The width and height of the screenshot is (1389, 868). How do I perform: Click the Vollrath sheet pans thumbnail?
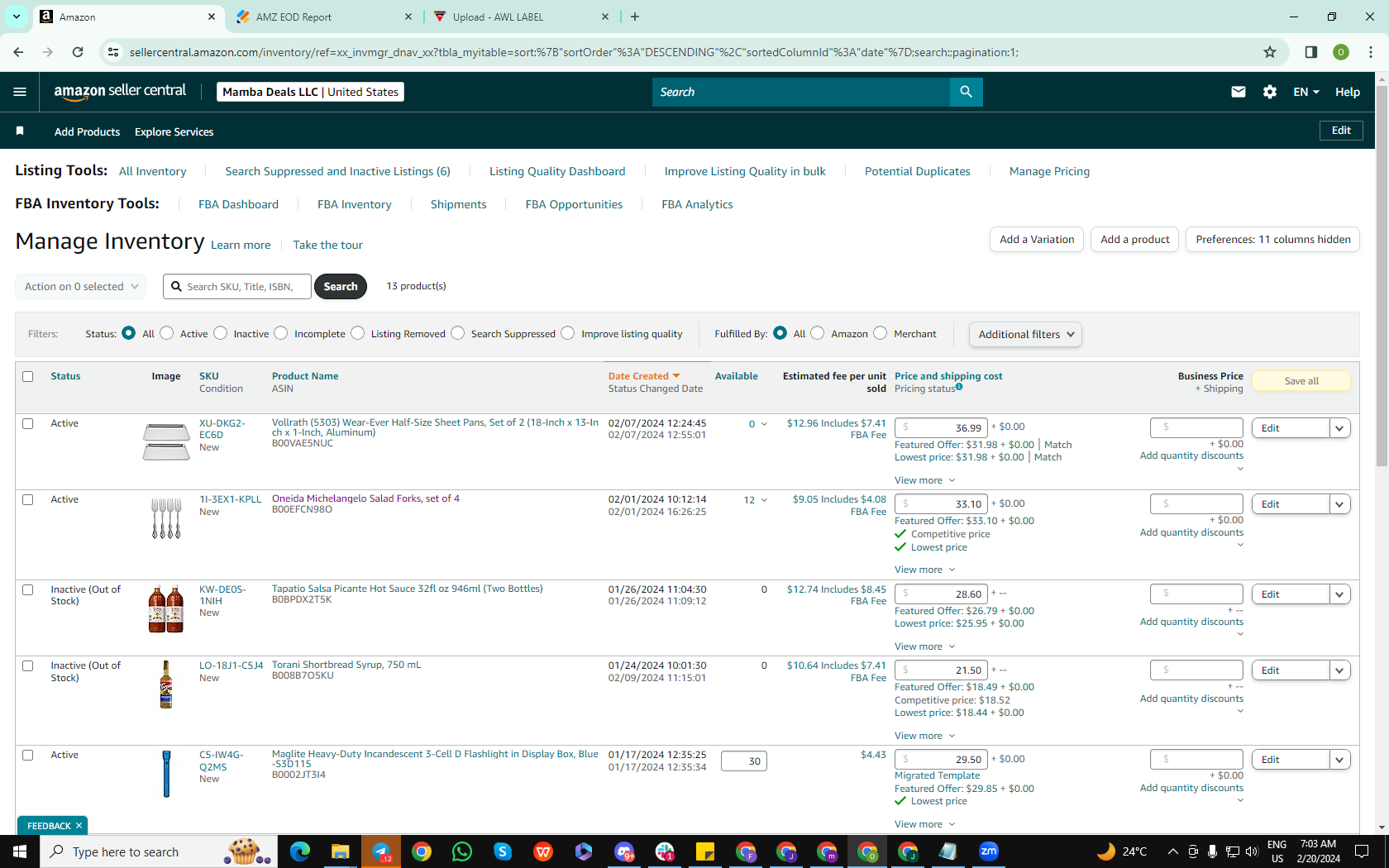[165, 441]
